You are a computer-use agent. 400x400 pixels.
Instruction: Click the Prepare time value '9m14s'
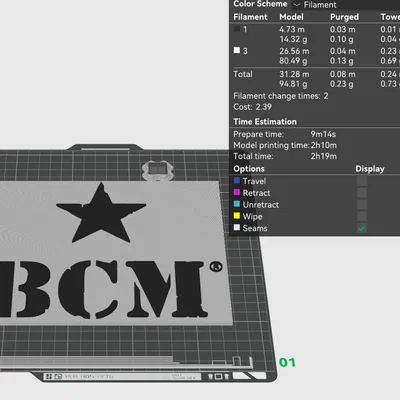(x=323, y=134)
